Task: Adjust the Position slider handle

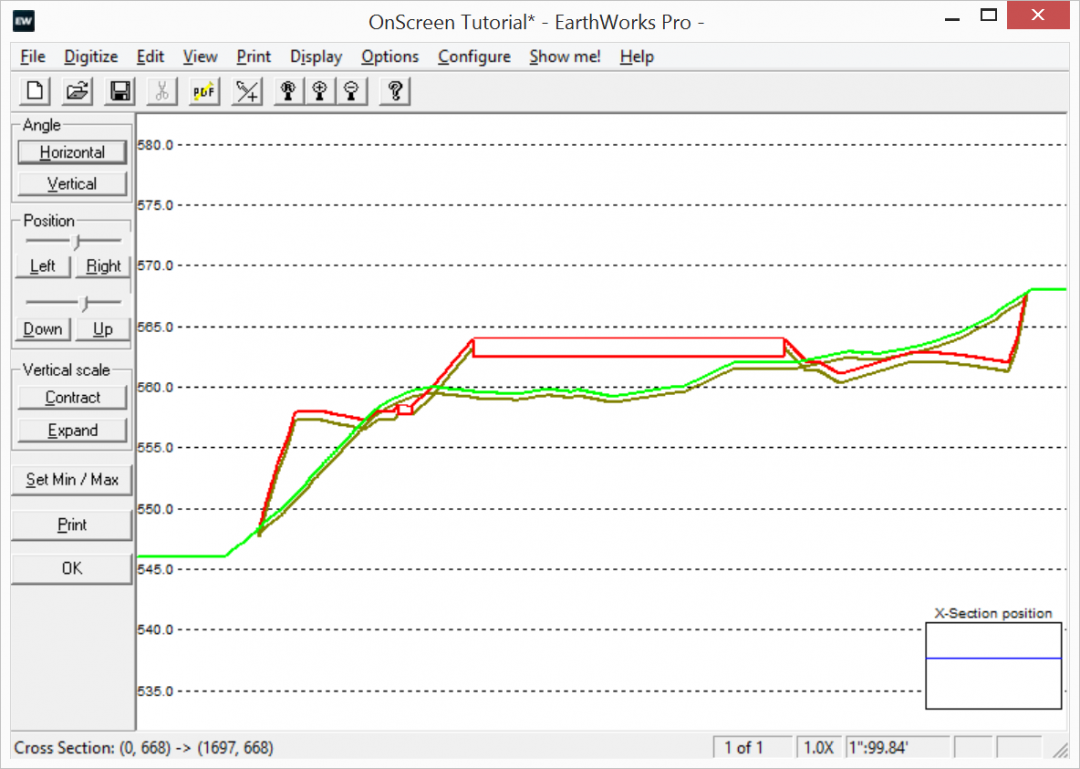Action: tap(77, 240)
